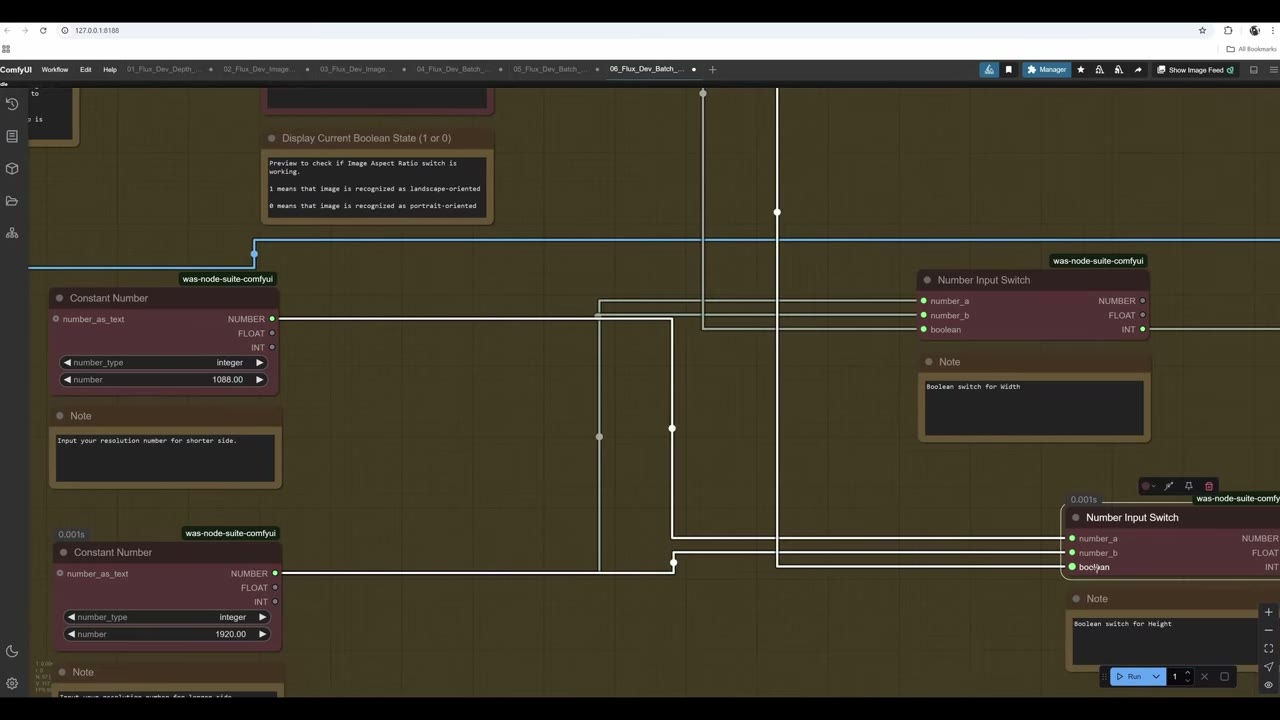Click the star favorites icon in the toolbar
The width and height of the screenshot is (1280, 720).
coord(1080,70)
